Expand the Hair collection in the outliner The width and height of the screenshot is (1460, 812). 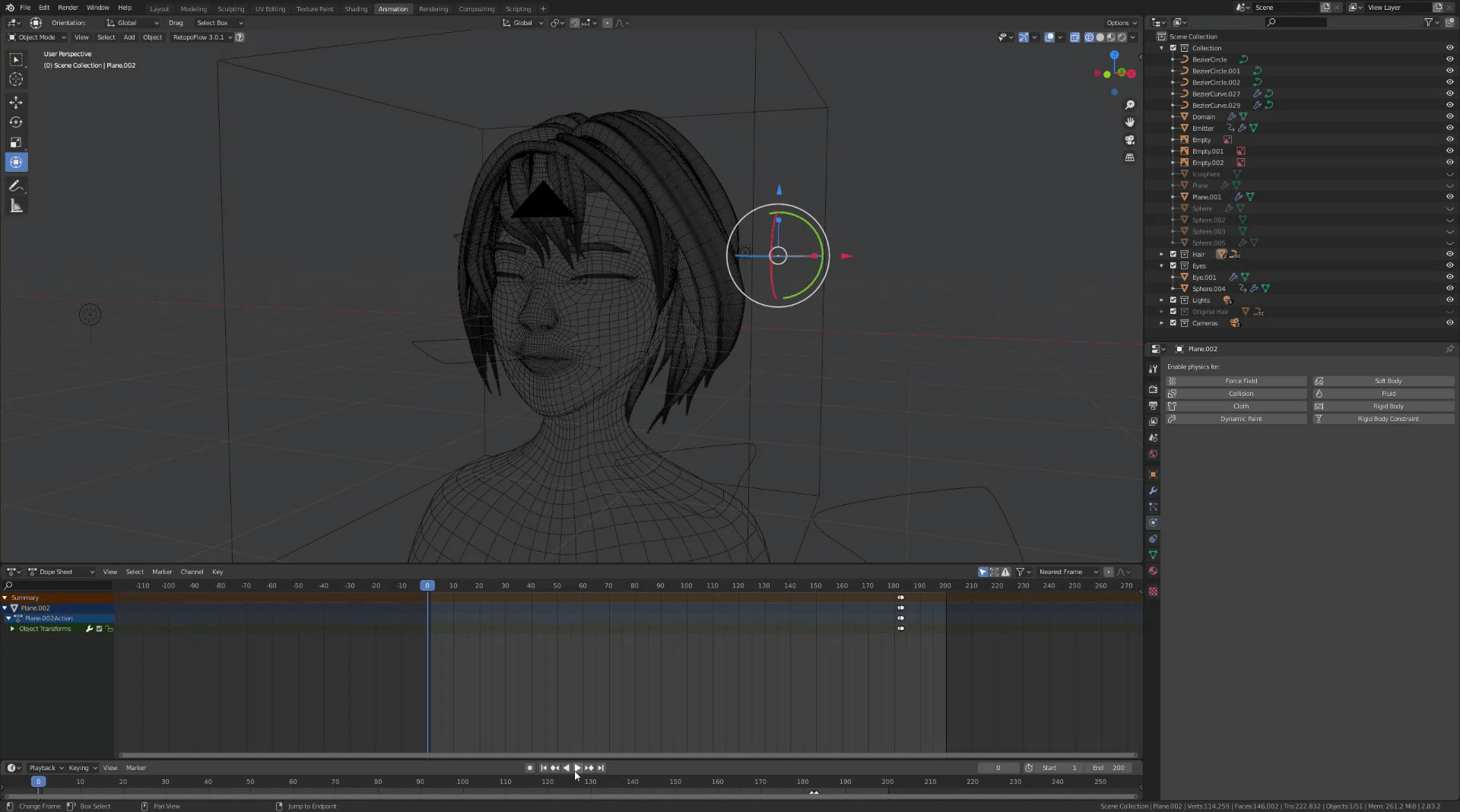pyautogui.click(x=1162, y=254)
